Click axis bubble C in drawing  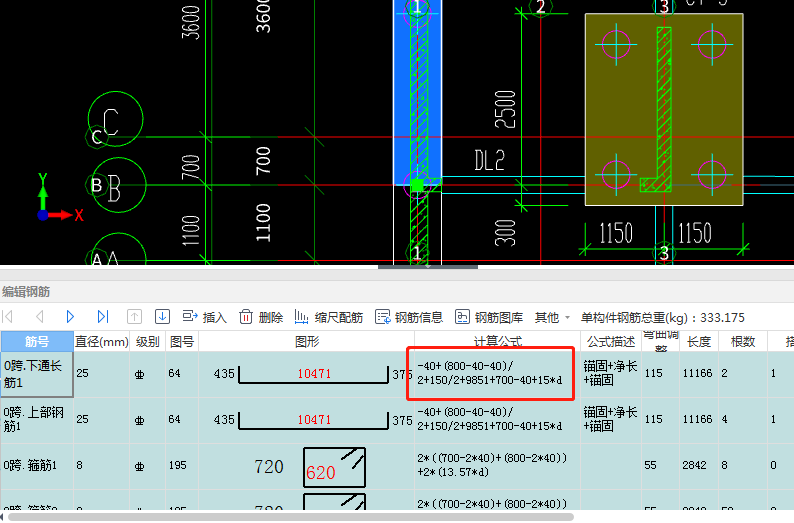click(x=115, y=119)
